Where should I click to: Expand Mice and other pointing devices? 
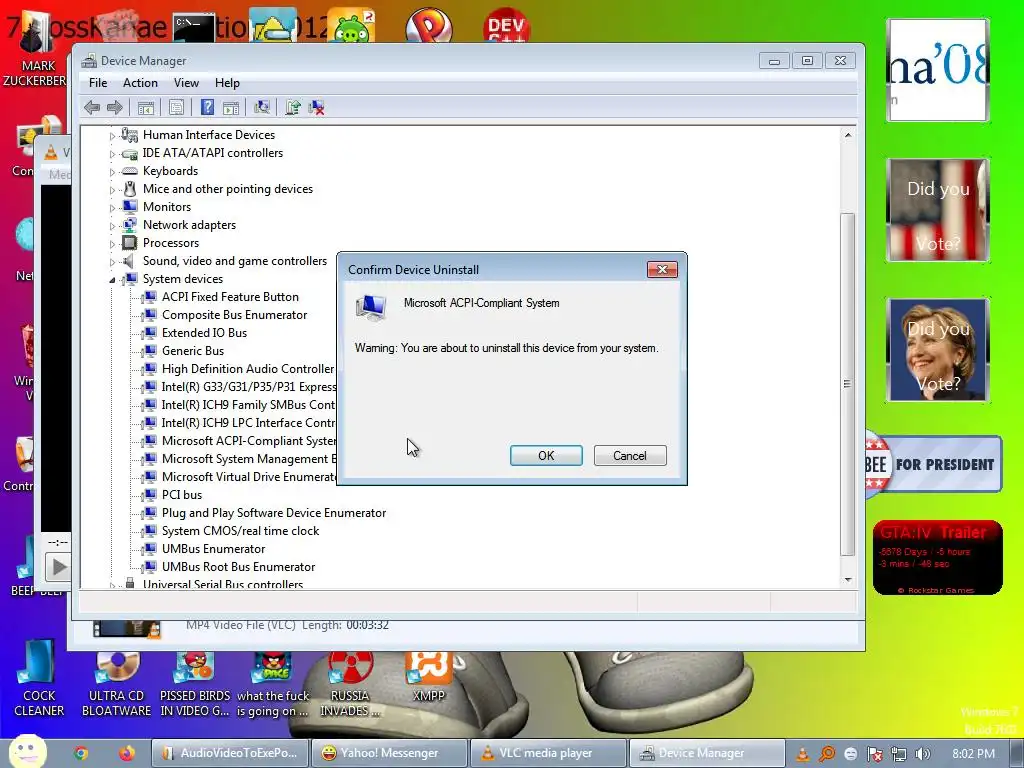(x=112, y=190)
